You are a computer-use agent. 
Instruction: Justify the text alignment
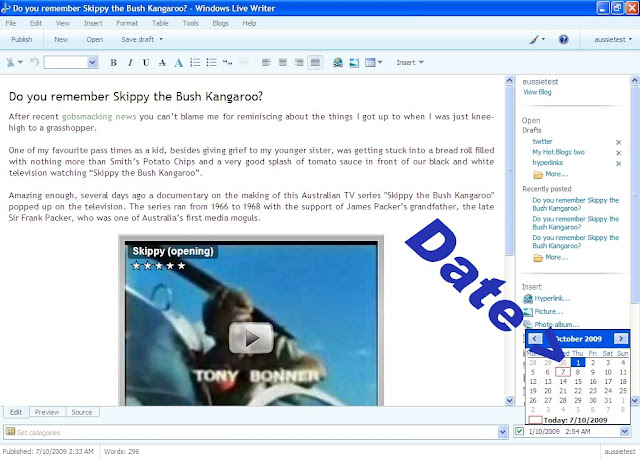point(315,62)
